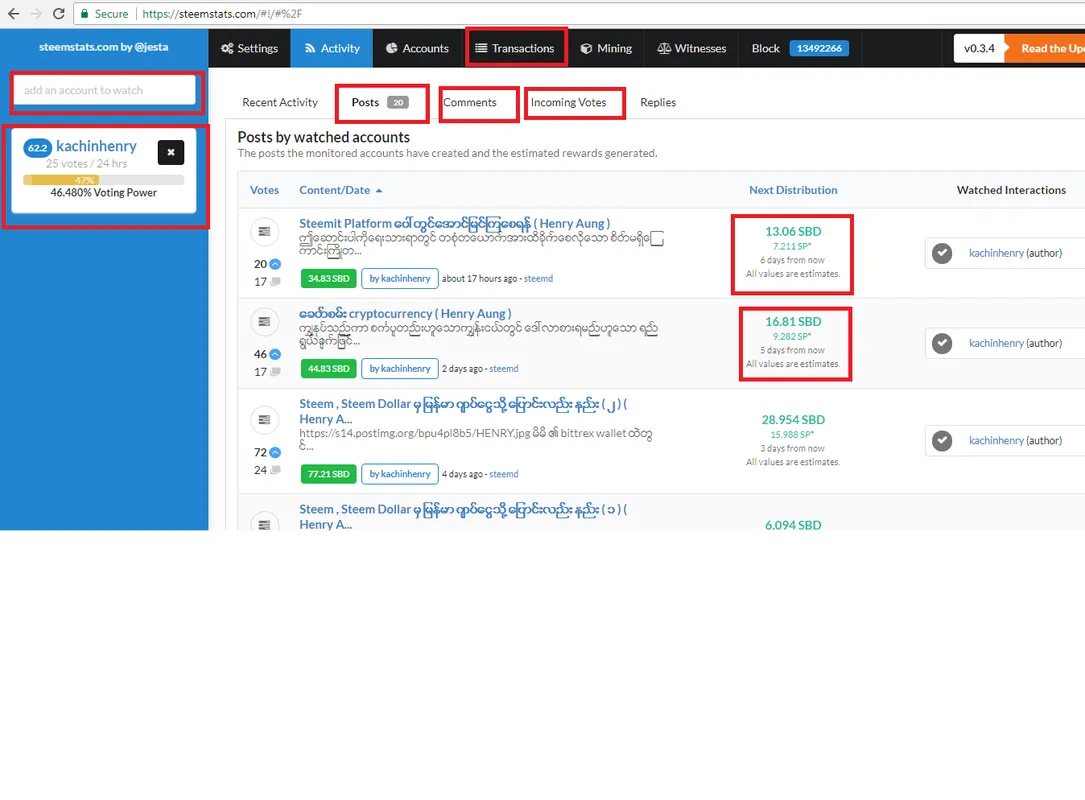Reload the page with refresh icon
Image resolution: width=1085 pixels, height=800 pixels.
click(x=59, y=14)
